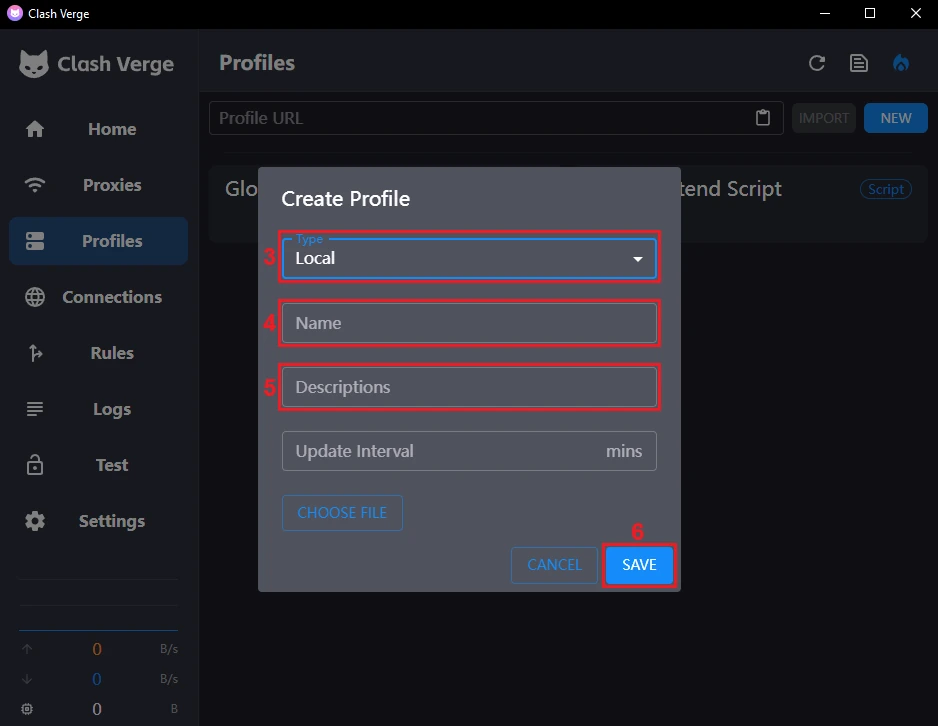Cancel the Create Profile dialog

click(554, 565)
